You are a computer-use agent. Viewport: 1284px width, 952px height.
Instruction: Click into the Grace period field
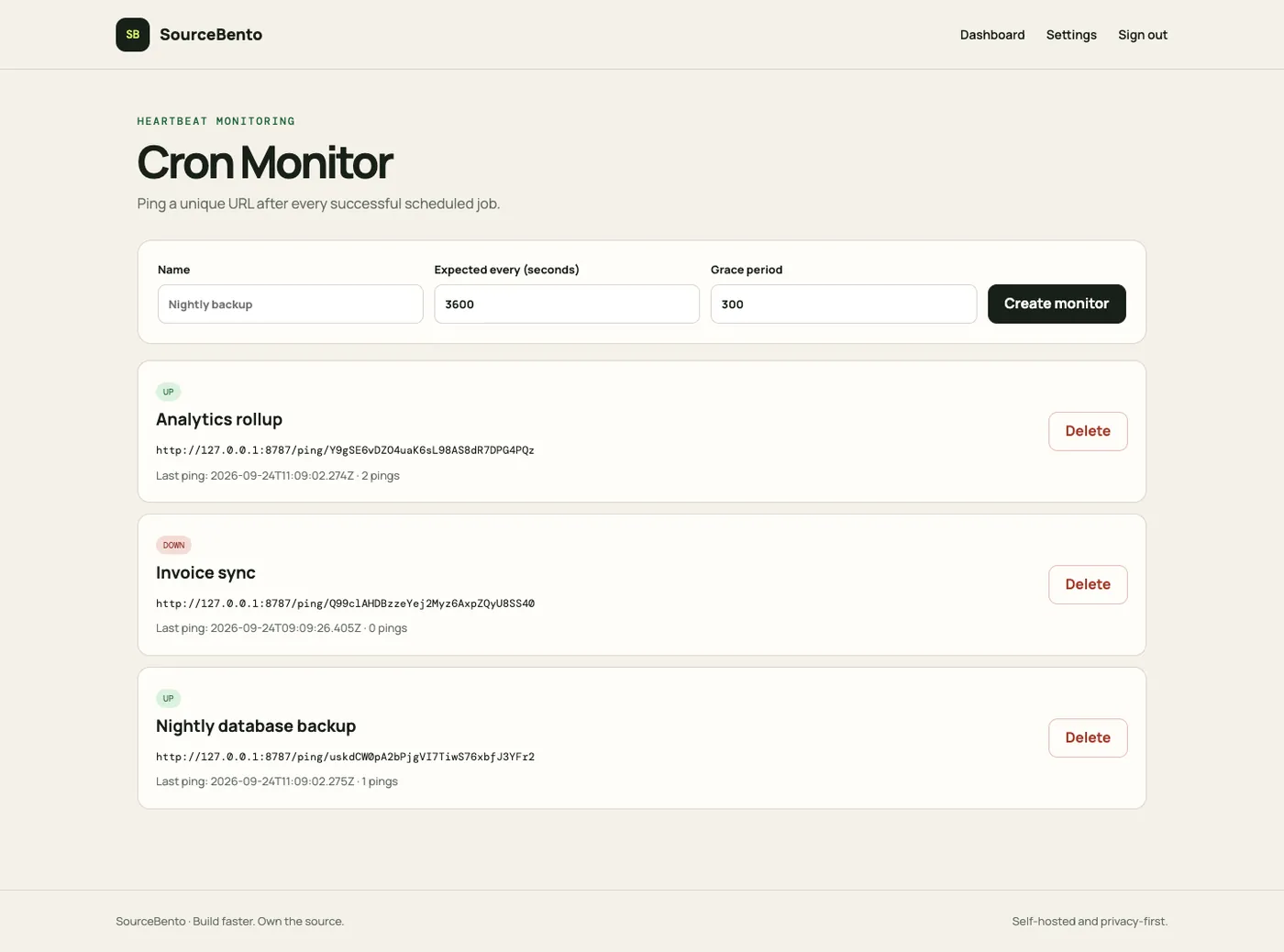(x=843, y=304)
